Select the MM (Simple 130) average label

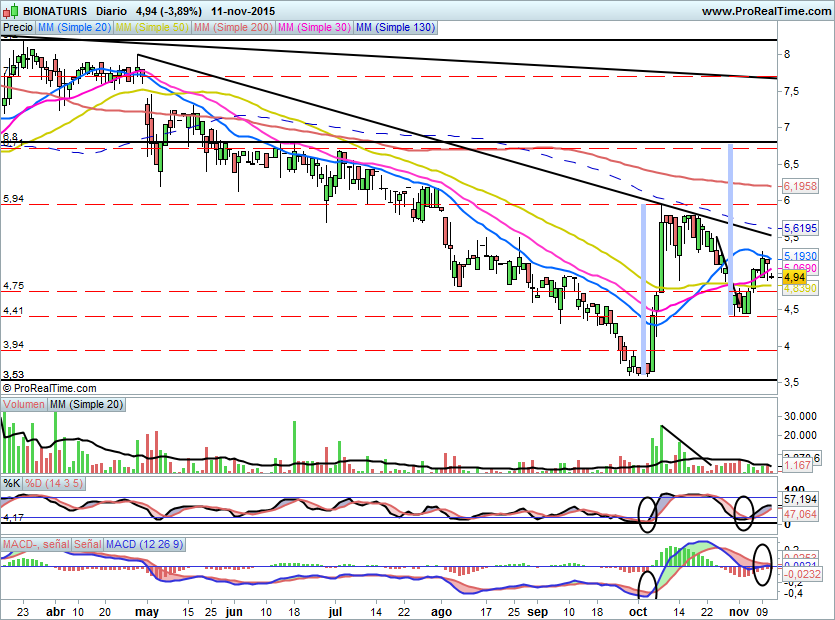[x=395, y=28]
